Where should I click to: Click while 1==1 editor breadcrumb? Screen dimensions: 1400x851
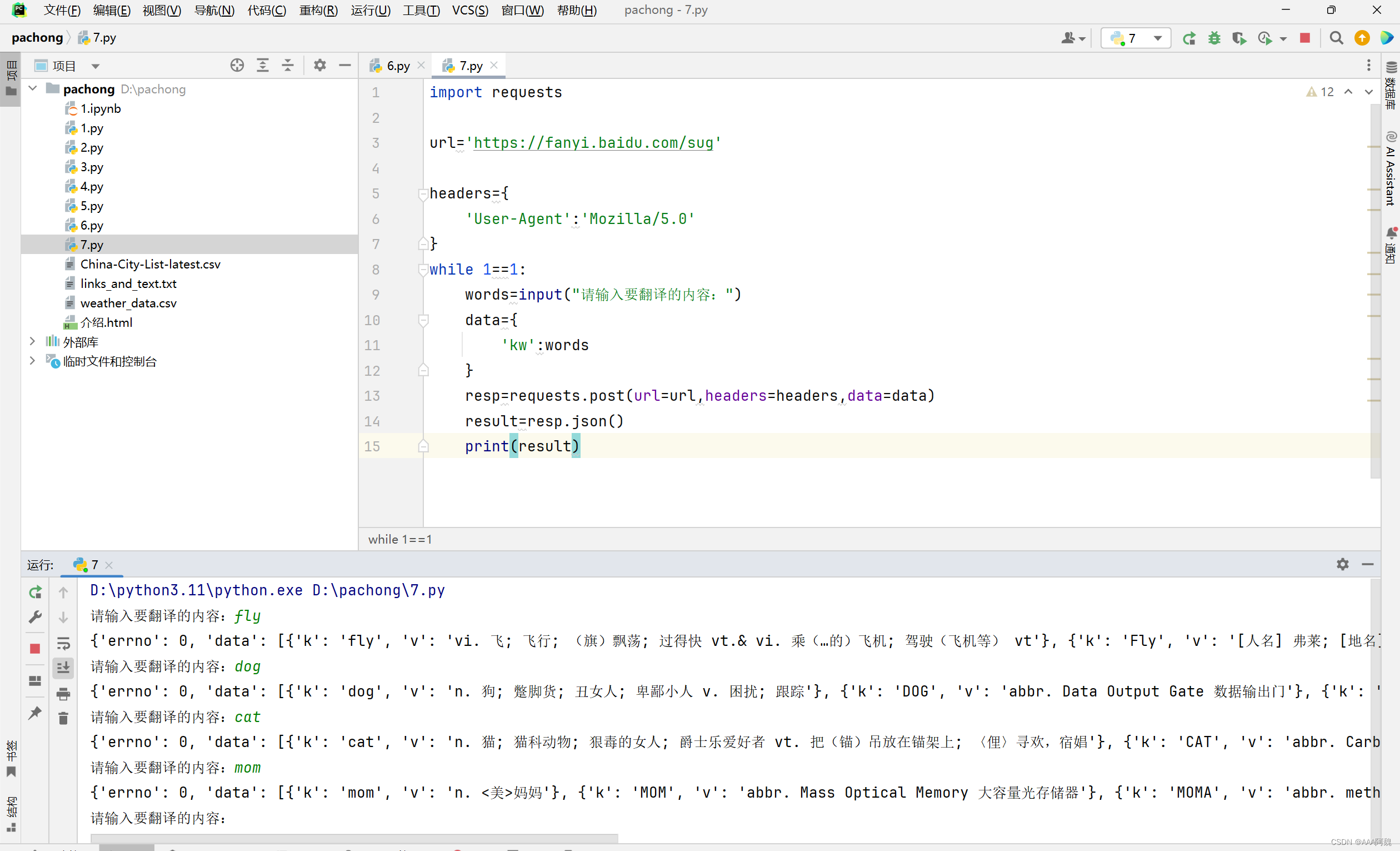click(x=399, y=539)
